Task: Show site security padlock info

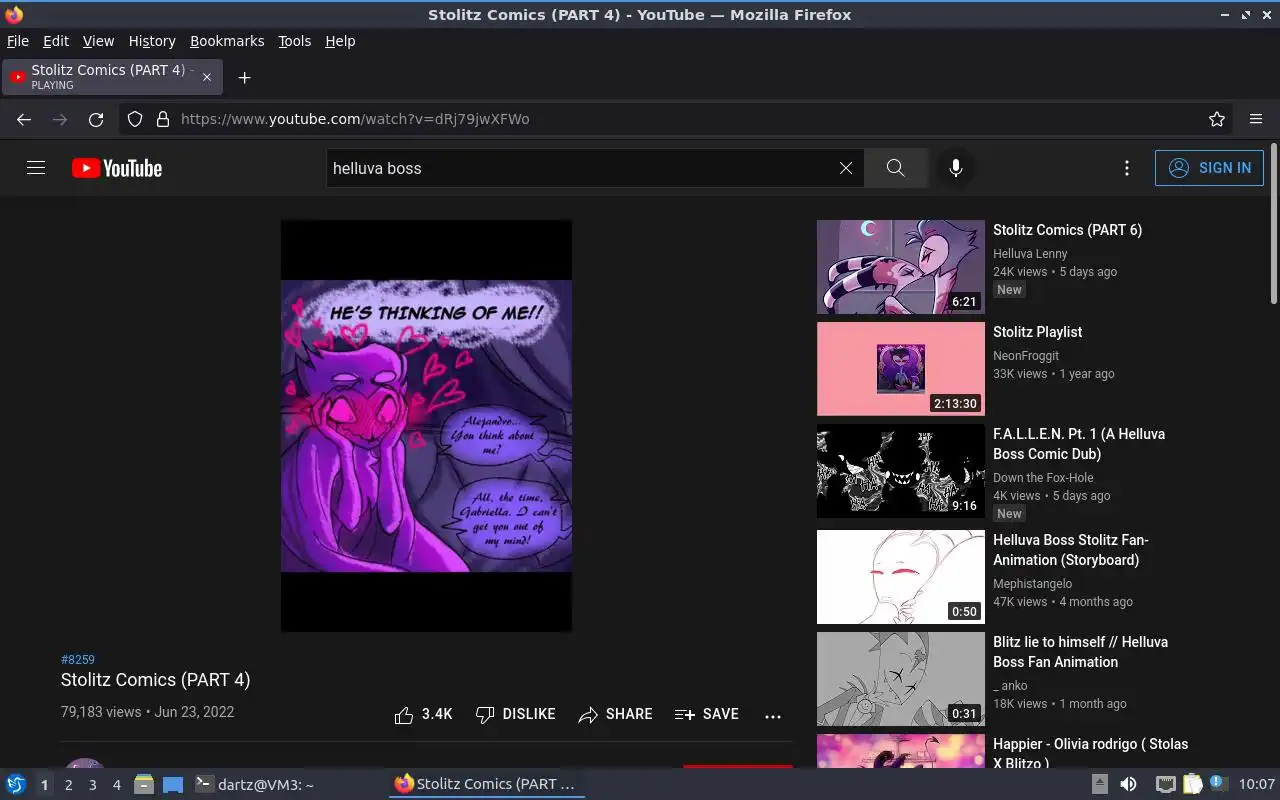Action: click(163, 119)
